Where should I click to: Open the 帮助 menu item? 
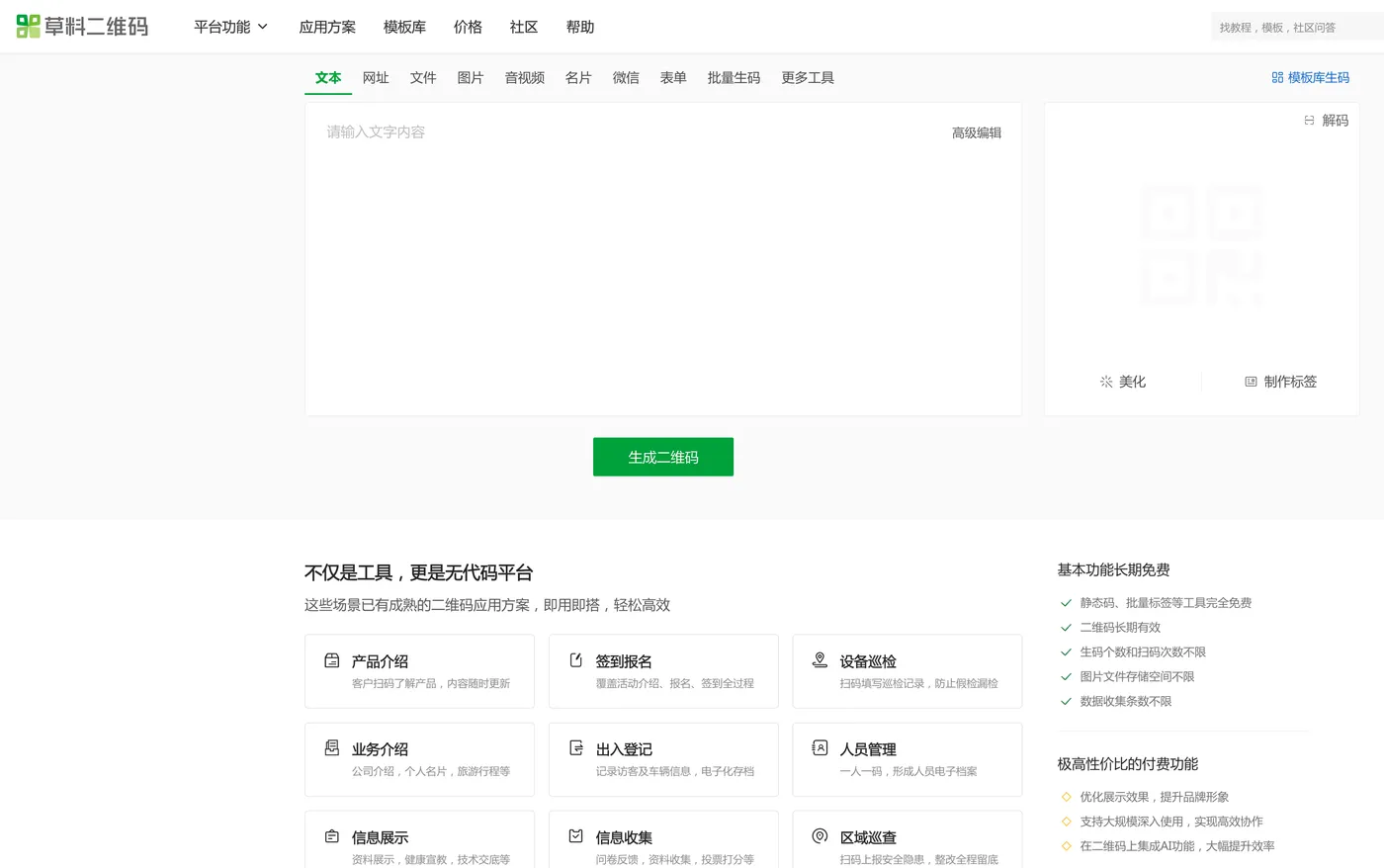point(580,27)
